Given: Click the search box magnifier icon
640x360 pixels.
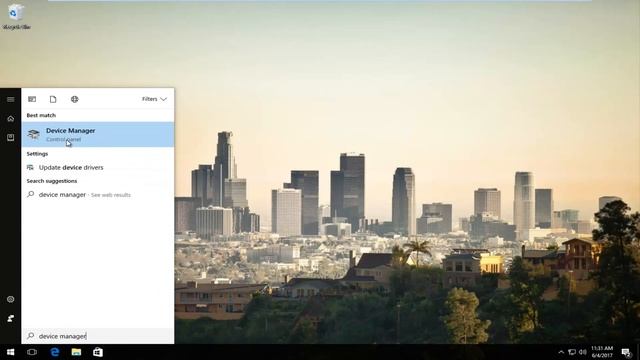Looking at the screenshot, I should [31, 336].
